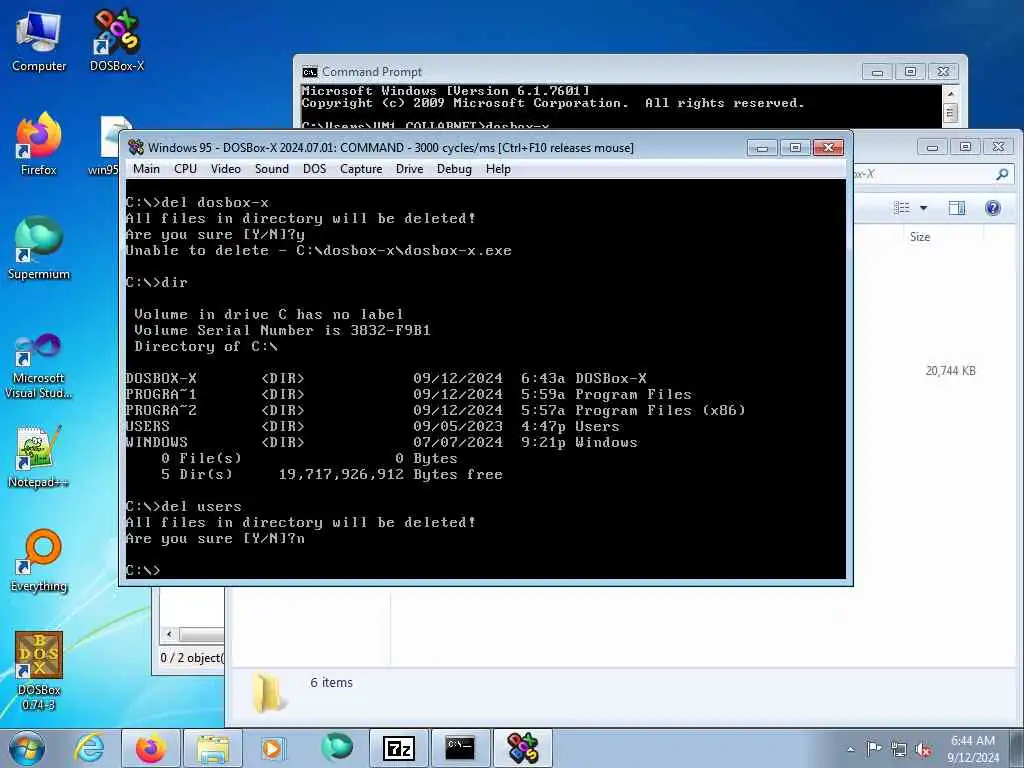Click the network tray icon
The height and width of the screenshot is (768, 1024).
tap(899, 749)
